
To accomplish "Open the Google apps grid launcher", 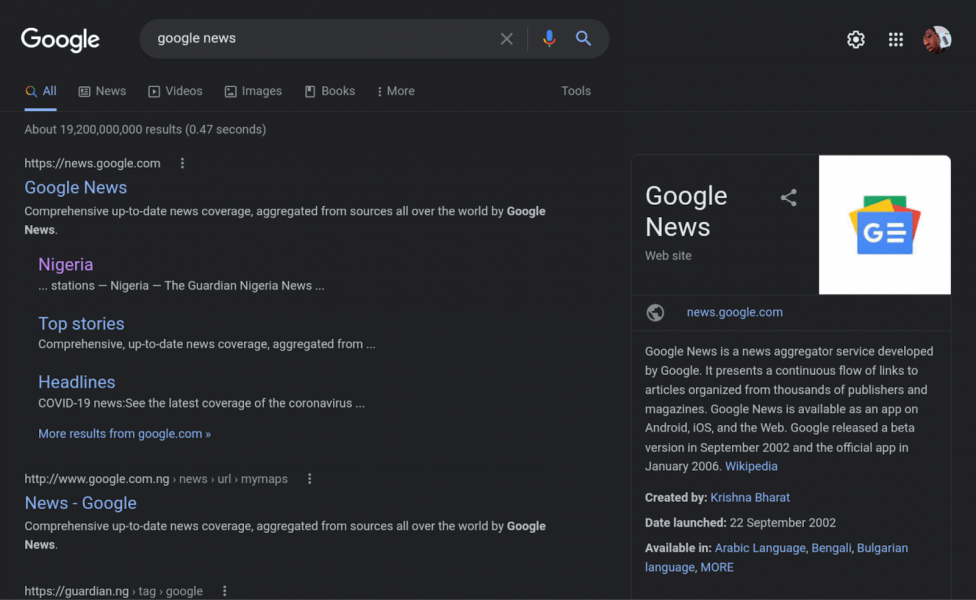I will [x=895, y=38].
